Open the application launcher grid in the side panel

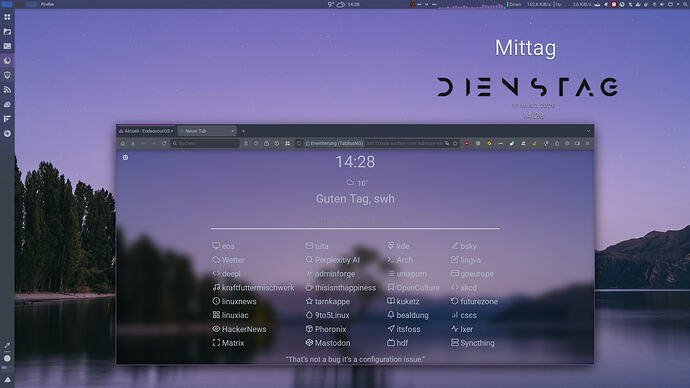tap(7, 17)
